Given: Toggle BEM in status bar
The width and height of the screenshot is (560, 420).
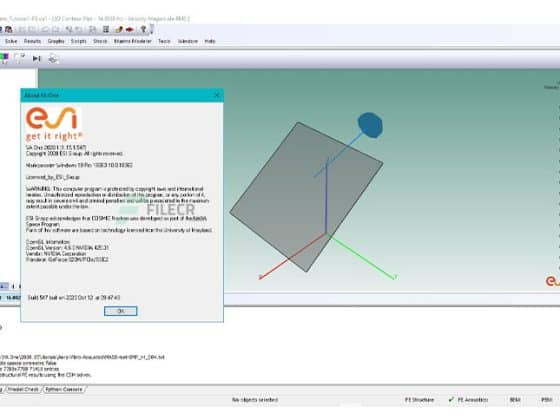Looking at the screenshot, I should point(515,400).
